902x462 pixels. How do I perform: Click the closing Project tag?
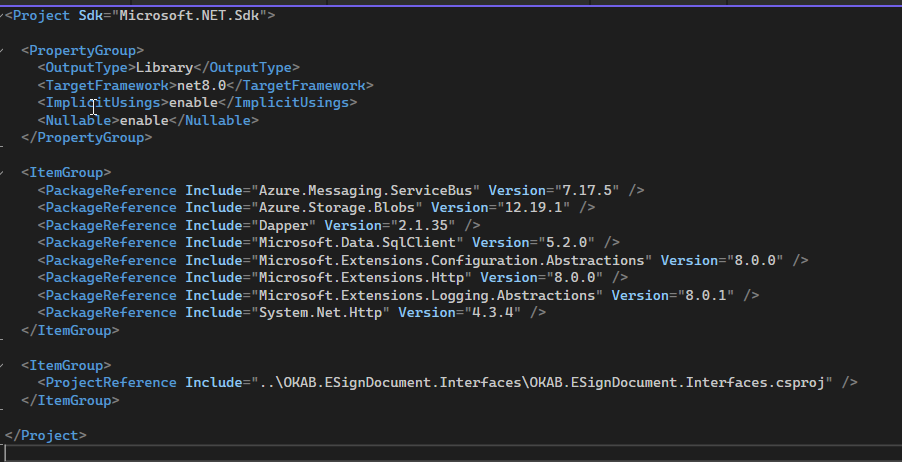click(x=45, y=436)
